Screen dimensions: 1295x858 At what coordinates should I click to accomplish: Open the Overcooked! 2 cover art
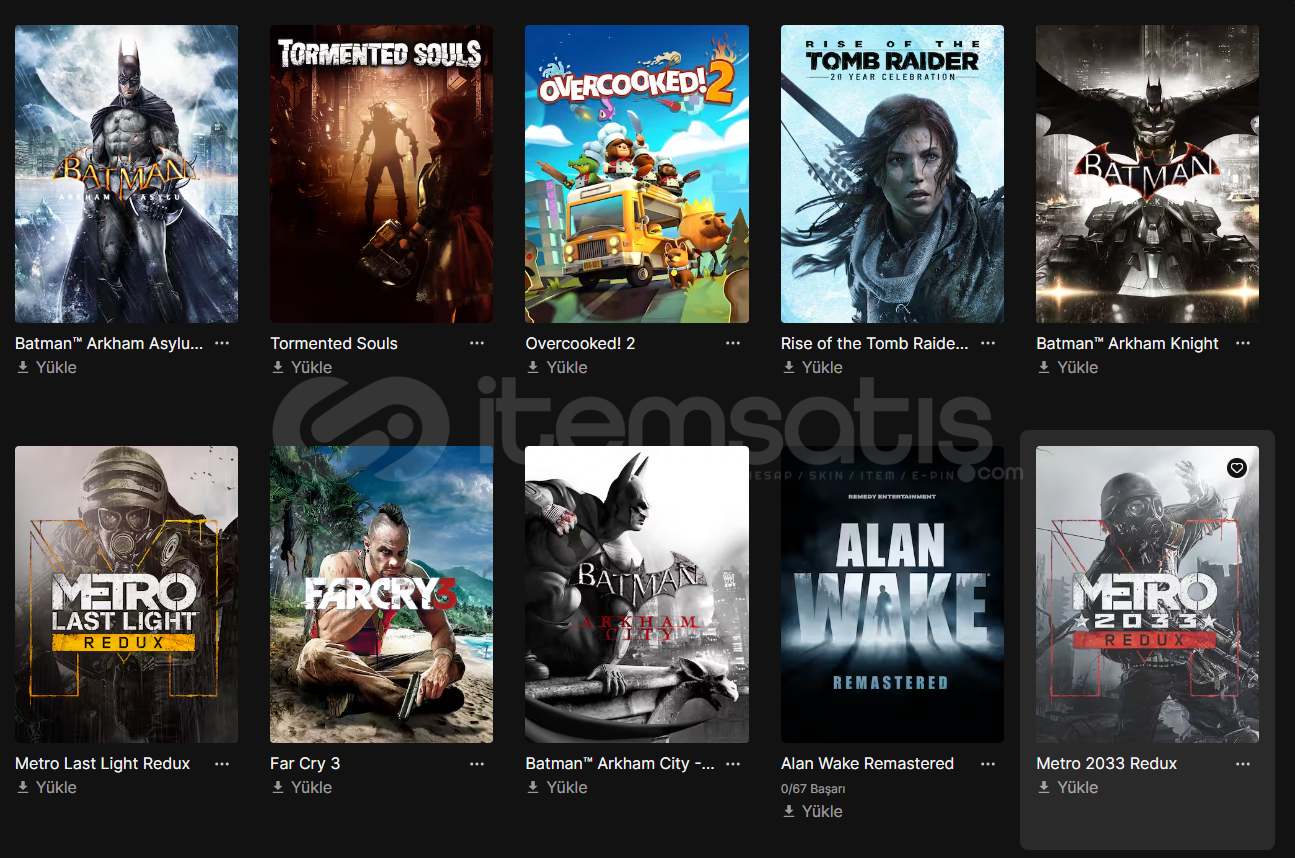(x=637, y=174)
